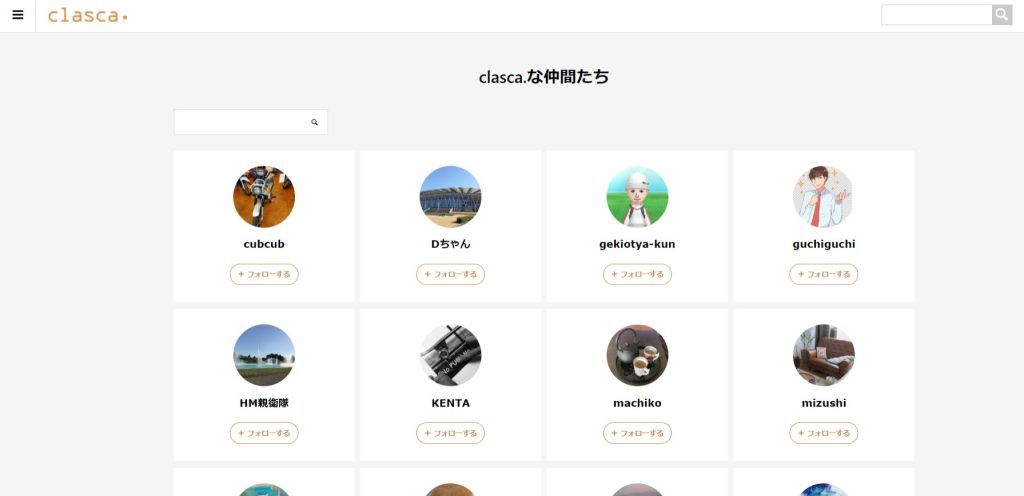Screen dimensions: 1024x496
Task: Follow KENTA with フォローする button
Action: coord(451,433)
